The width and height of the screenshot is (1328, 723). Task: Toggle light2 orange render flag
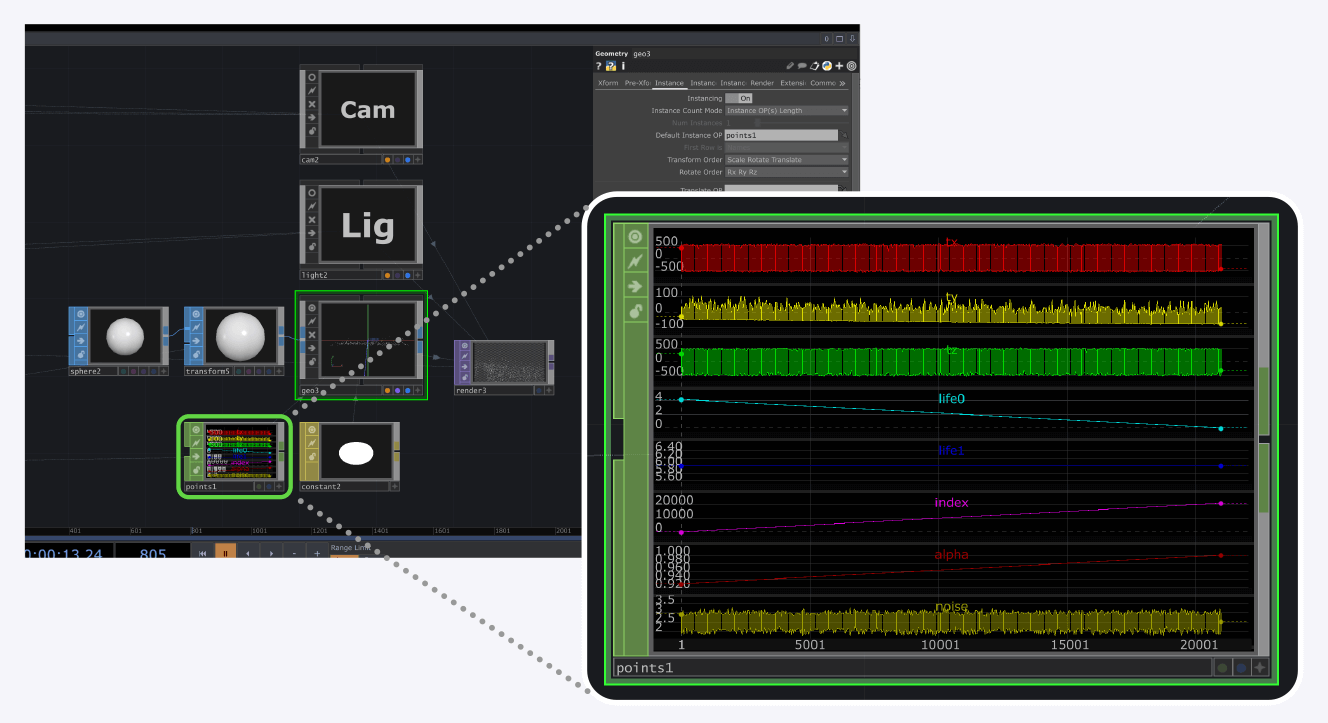pyautogui.click(x=387, y=275)
